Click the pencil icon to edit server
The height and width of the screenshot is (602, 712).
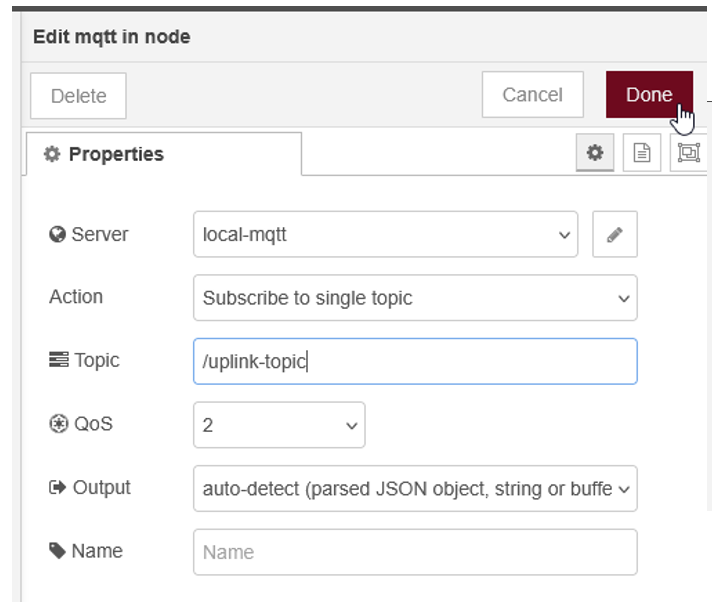(614, 235)
